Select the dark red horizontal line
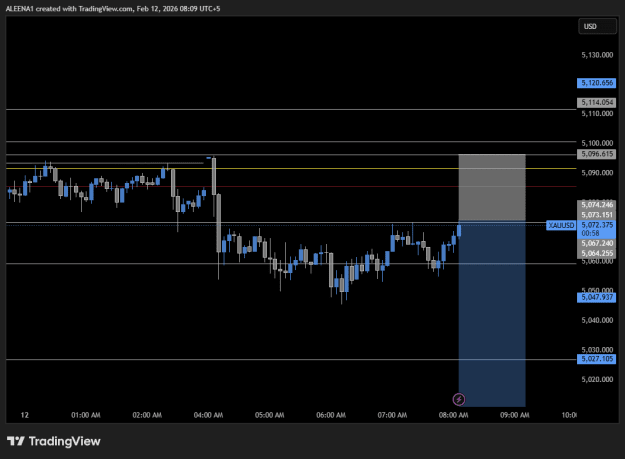 coord(291,186)
